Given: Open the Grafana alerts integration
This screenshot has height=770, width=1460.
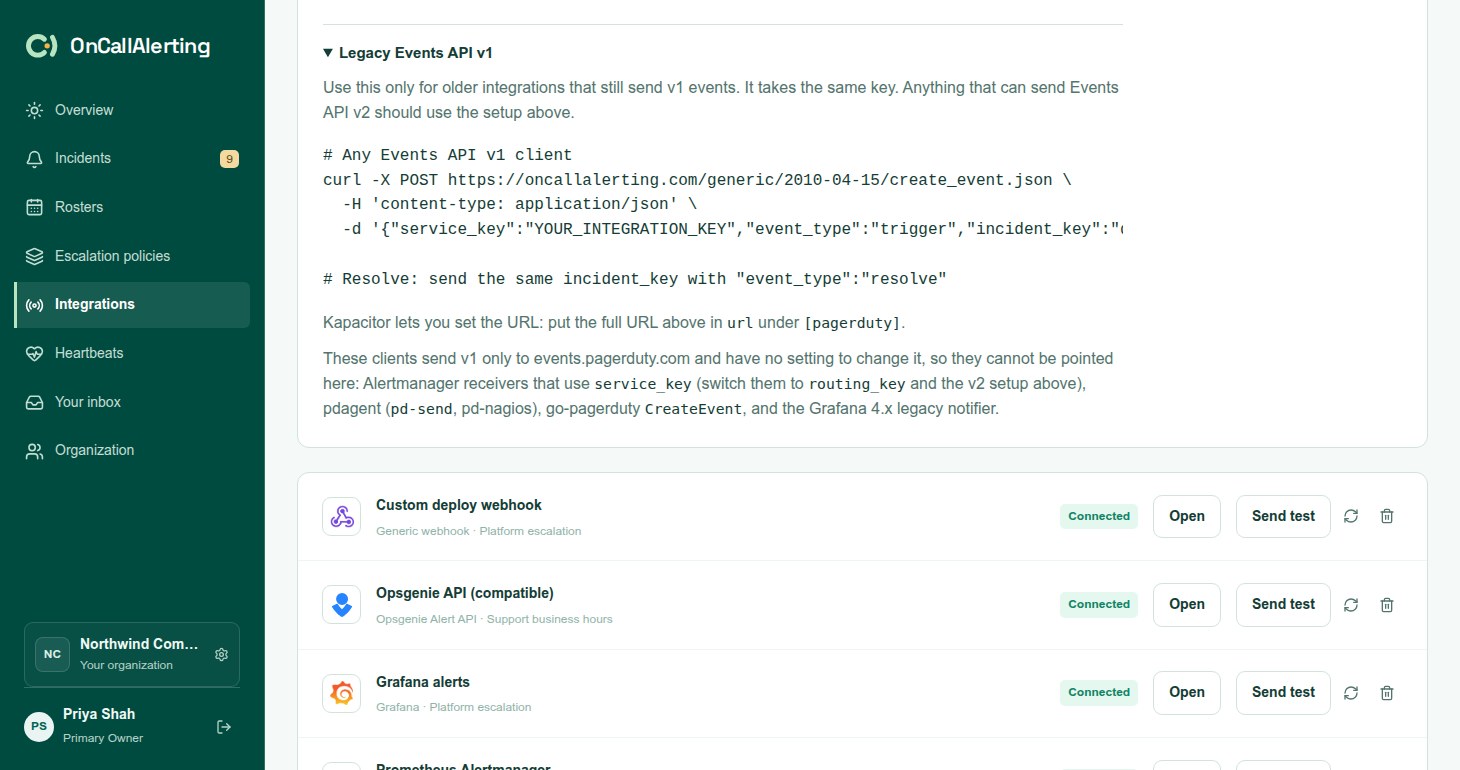Looking at the screenshot, I should tap(1186, 692).
